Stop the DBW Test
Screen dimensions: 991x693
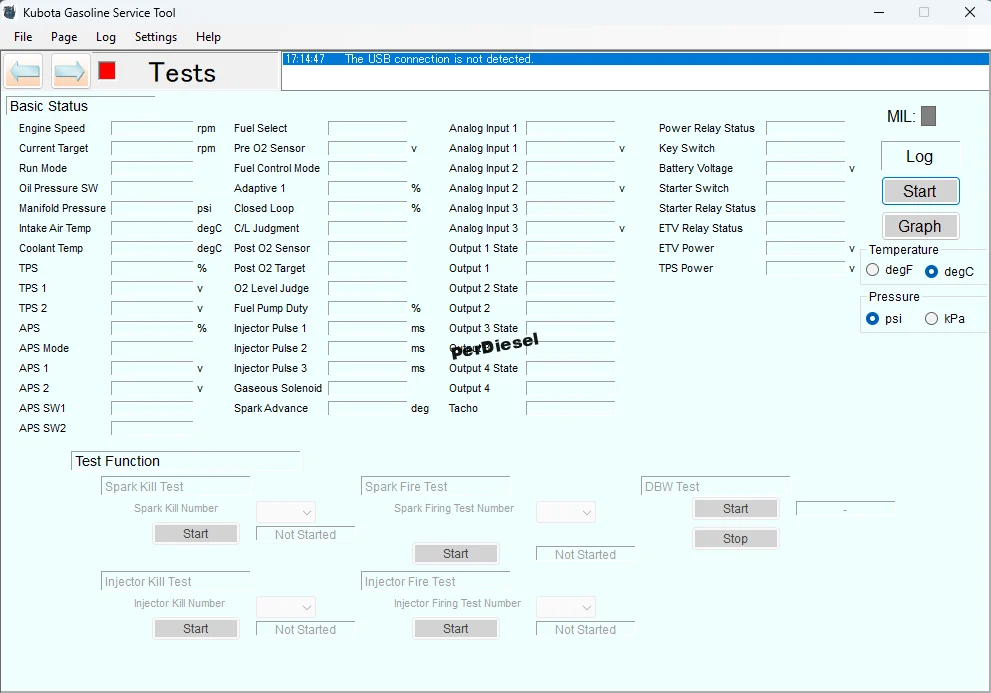pos(736,539)
